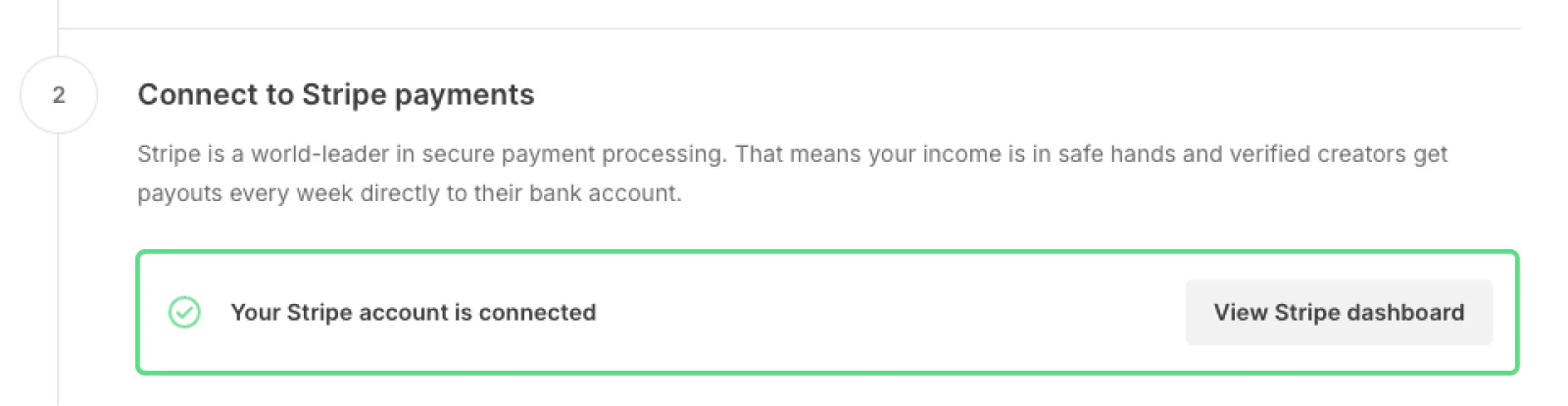Click the word connected in status message
Screen dimensions: 1568x406
(x=537, y=312)
